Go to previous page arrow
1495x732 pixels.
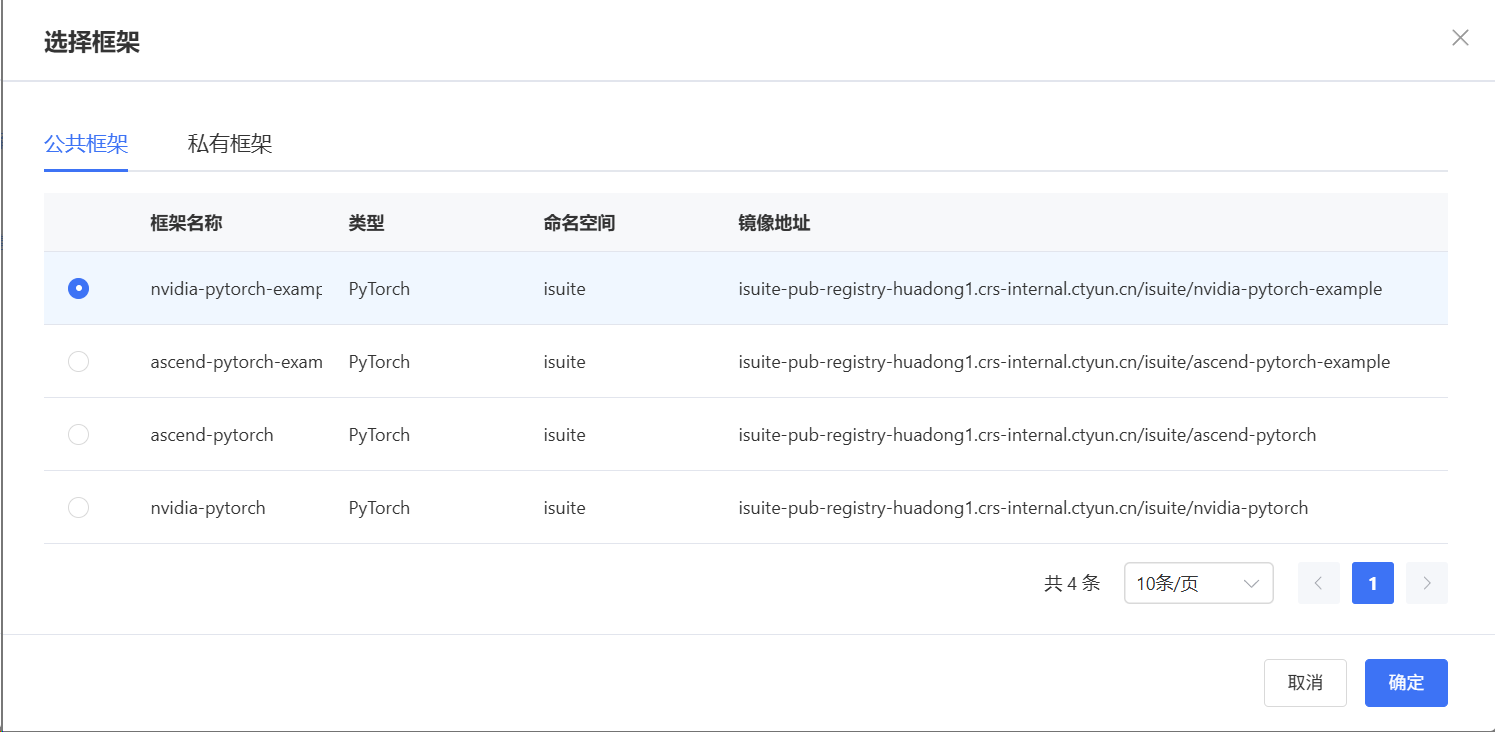[1318, 583]
